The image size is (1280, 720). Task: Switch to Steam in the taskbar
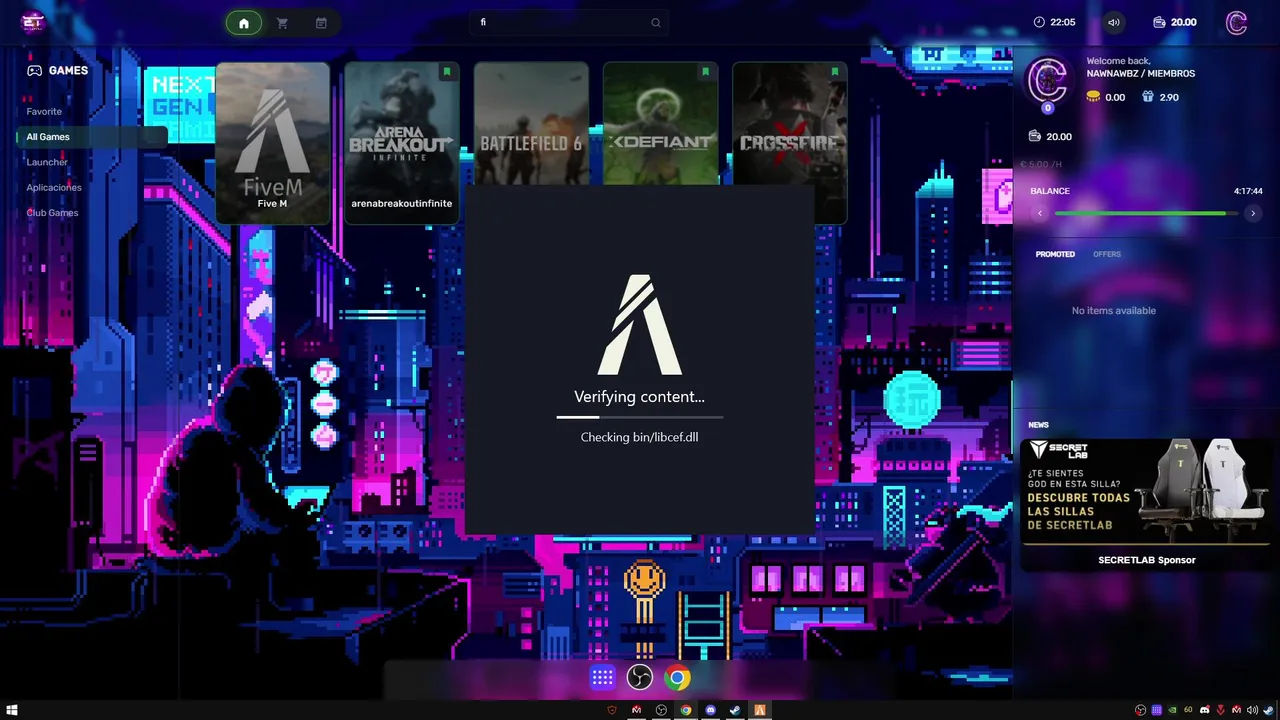point(735,710)
